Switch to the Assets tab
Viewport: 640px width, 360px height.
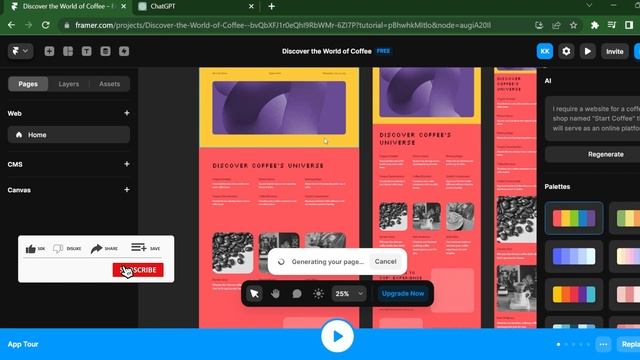(109, 84)
